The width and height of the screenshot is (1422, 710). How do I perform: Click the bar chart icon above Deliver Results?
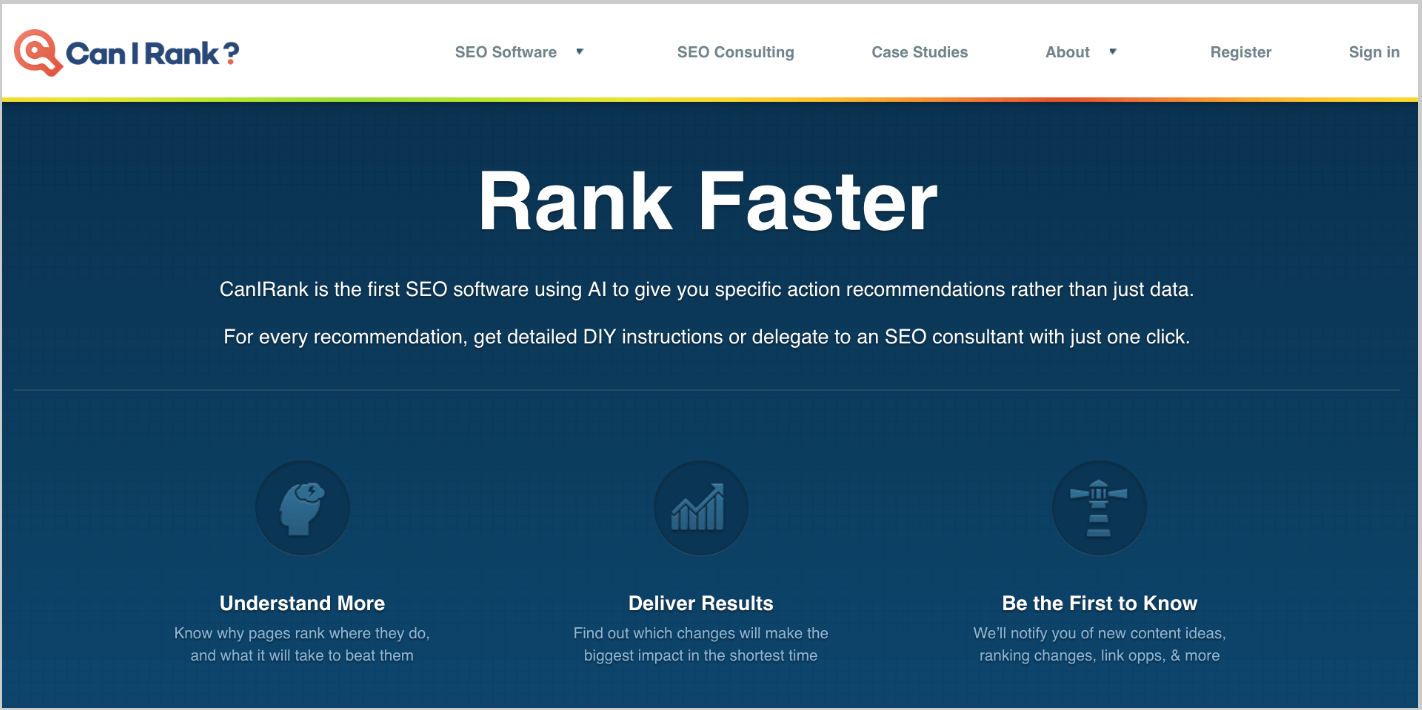[700, 508]
